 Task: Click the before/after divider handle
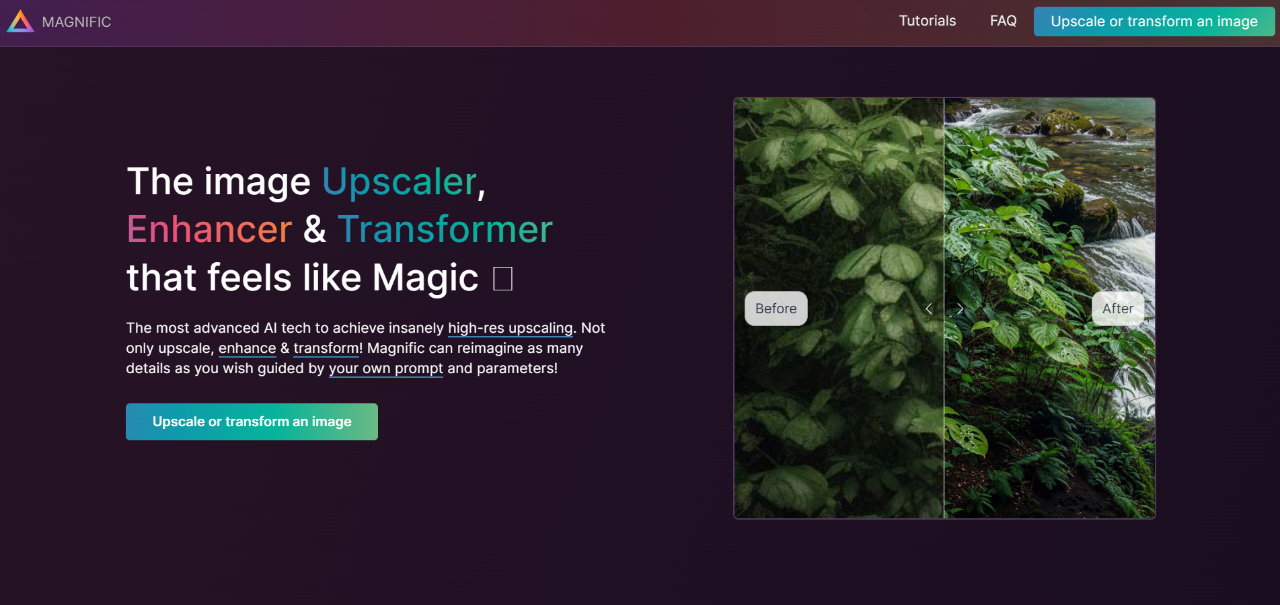pyautogui.click(x=944, y=308)
